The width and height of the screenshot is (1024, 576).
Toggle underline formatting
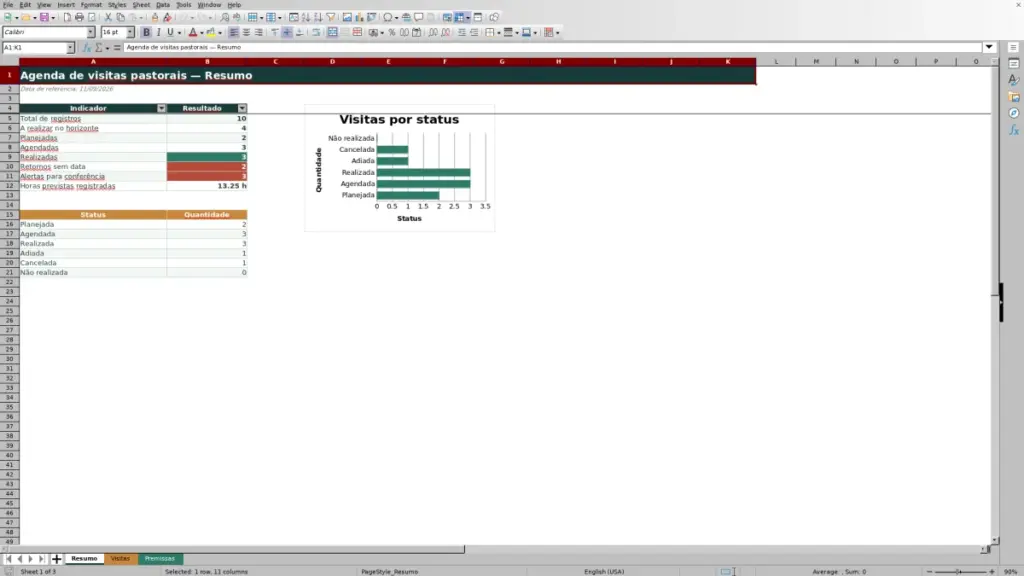click(x=170, y=32)
